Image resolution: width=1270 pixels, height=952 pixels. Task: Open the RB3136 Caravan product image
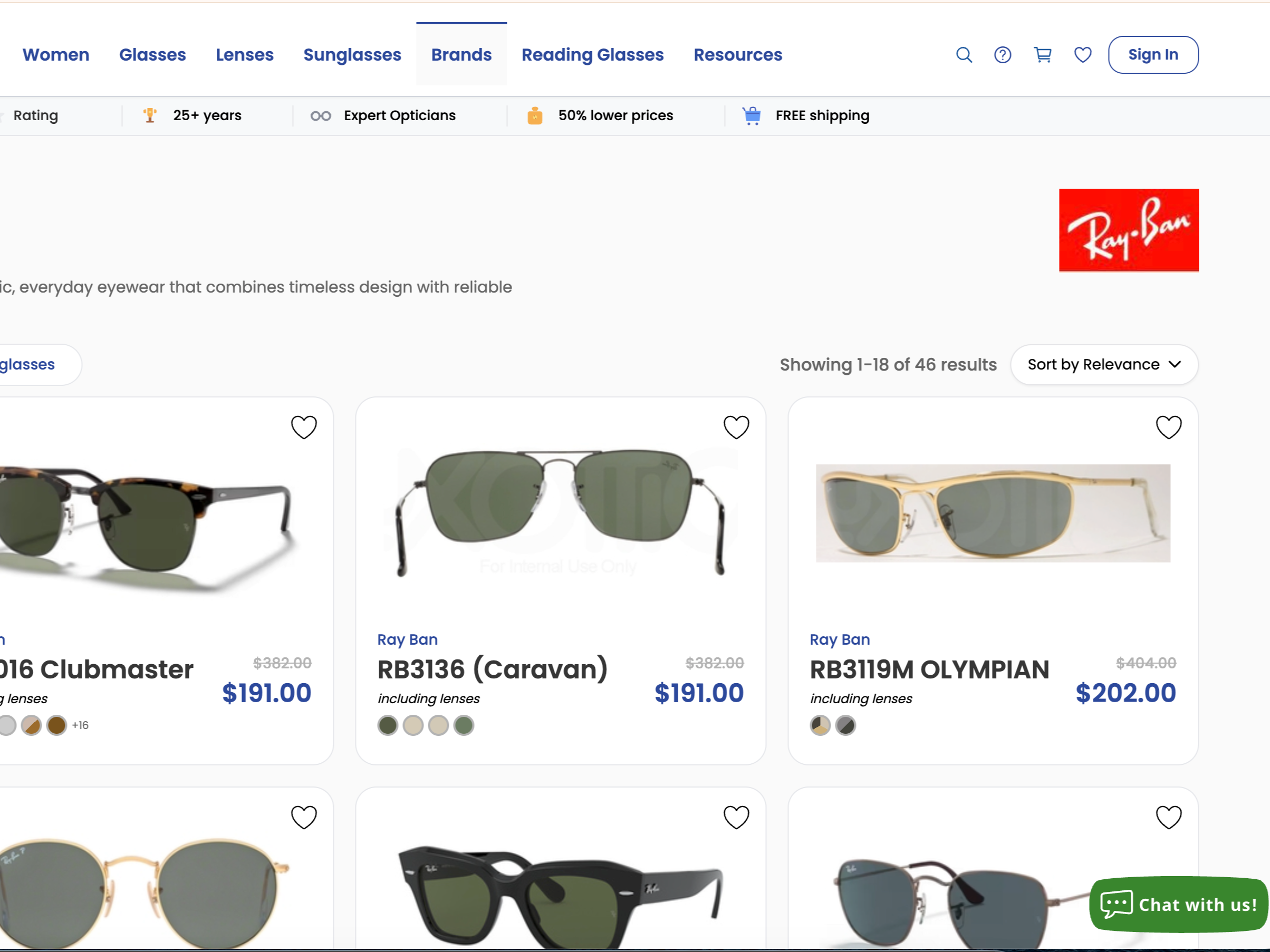(560, 512)
